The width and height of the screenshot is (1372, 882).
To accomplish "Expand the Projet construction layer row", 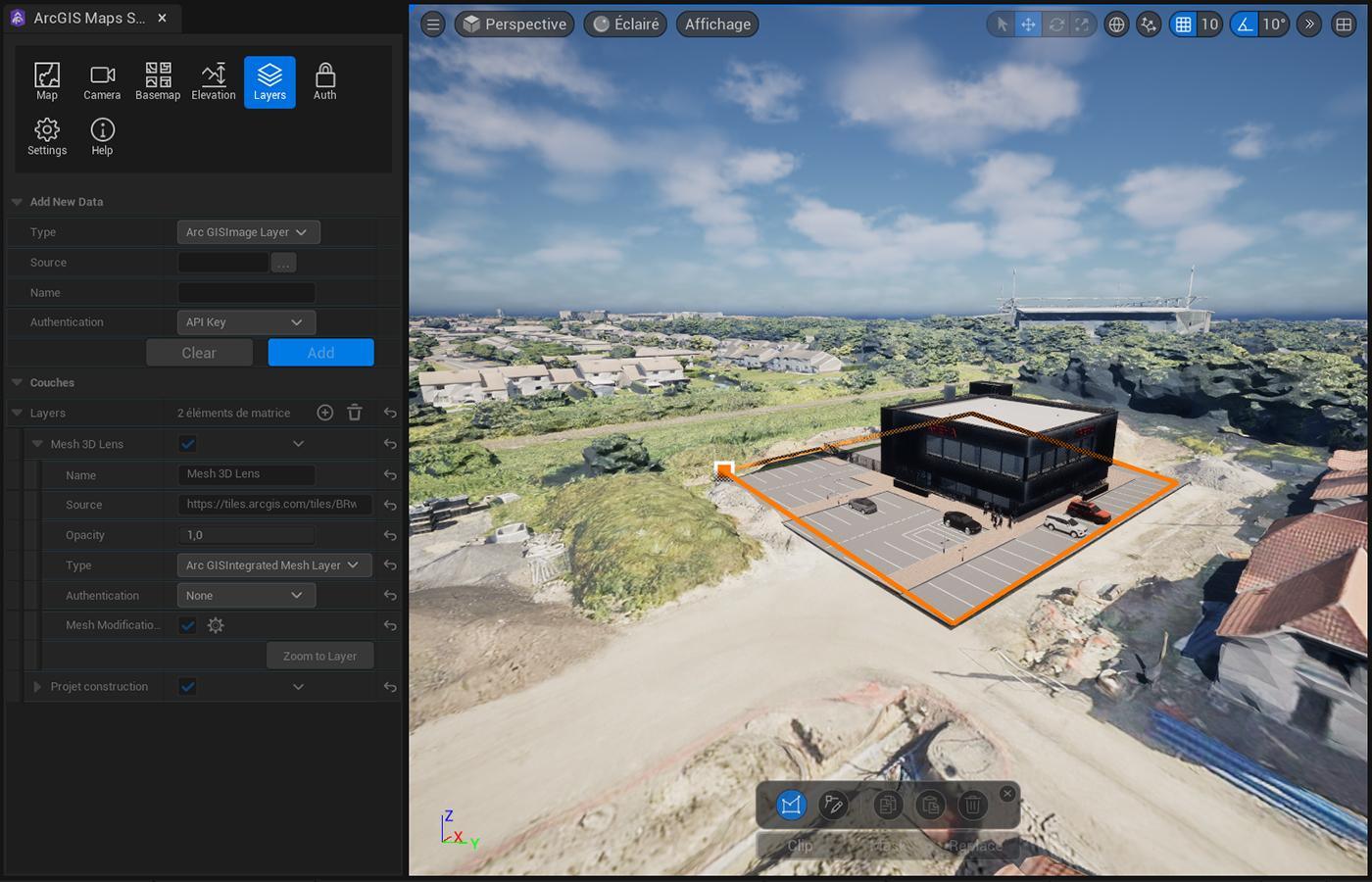I will 37,687.
